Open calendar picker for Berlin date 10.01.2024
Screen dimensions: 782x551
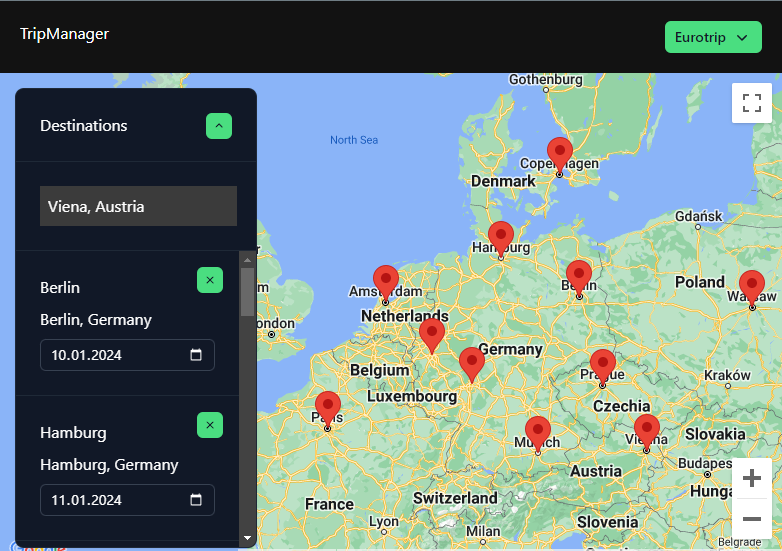(196, 355)
